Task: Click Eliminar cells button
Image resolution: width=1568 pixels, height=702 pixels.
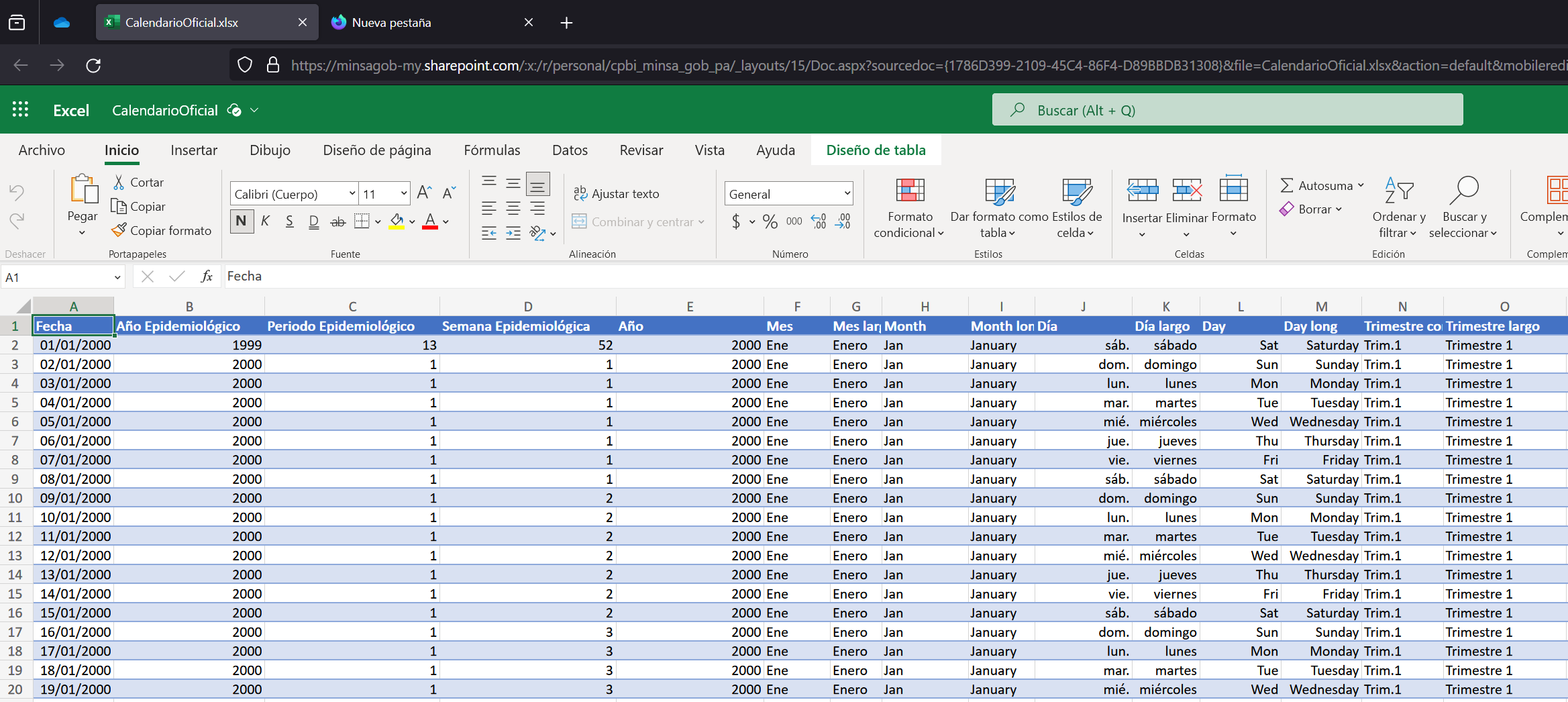Action: [1187, 207]
